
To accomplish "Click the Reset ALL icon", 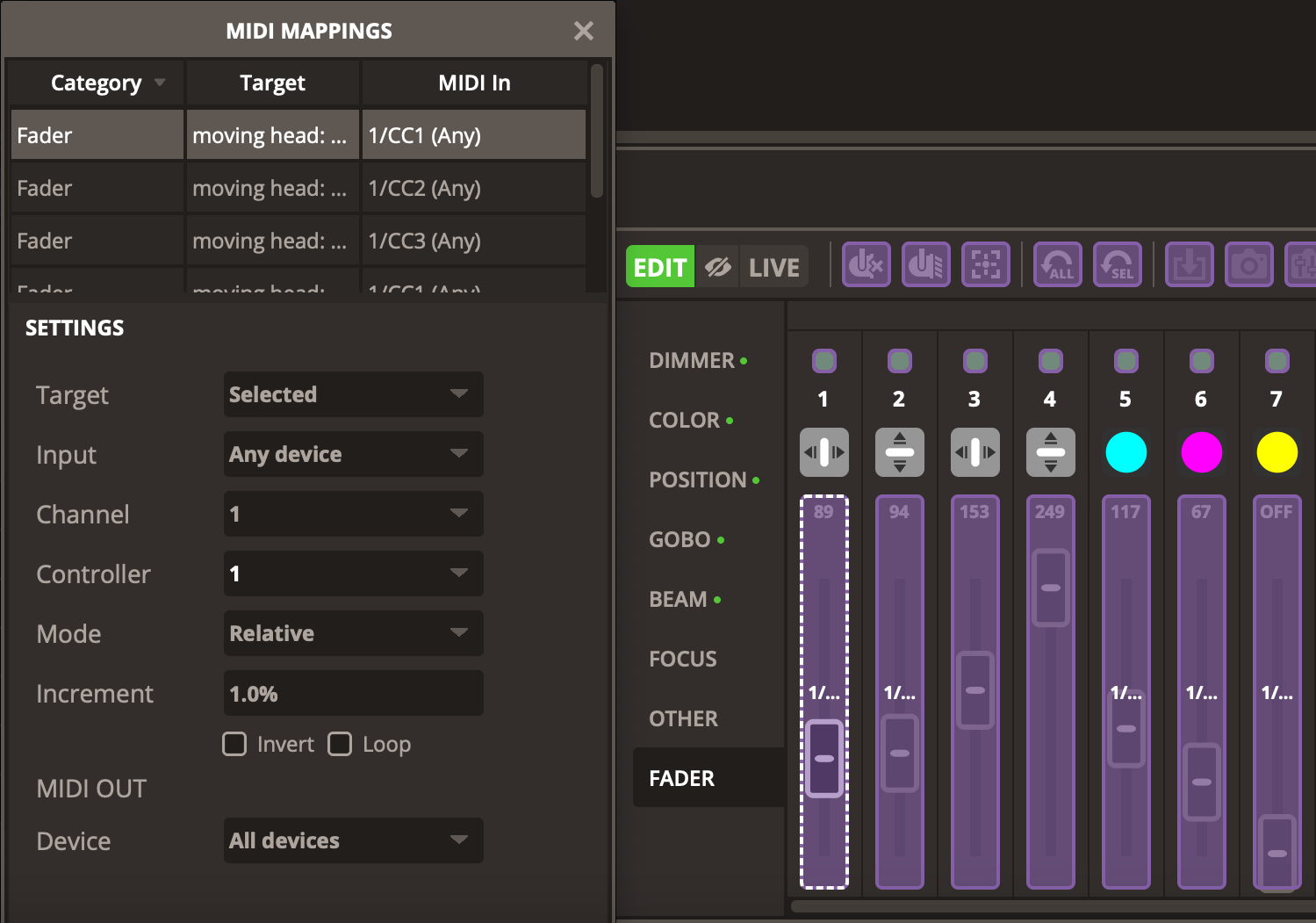I will [1058, 264].
